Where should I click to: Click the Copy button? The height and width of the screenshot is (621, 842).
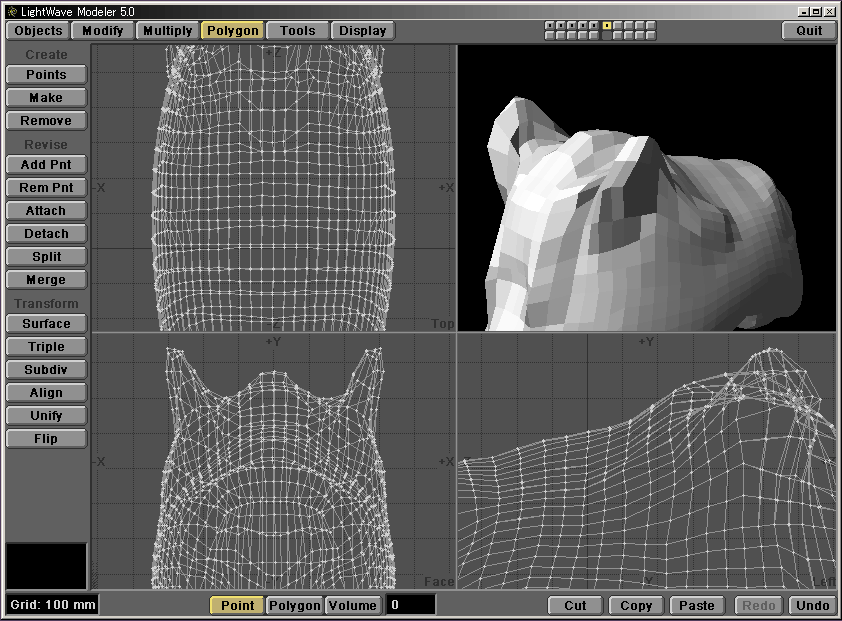(x=636, y=605)
